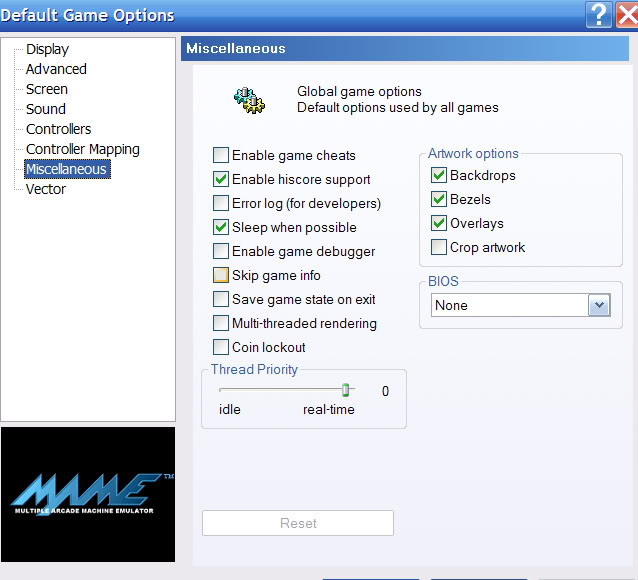
Task: Click the Thread Priority slider handle
Action: [346, 390]
